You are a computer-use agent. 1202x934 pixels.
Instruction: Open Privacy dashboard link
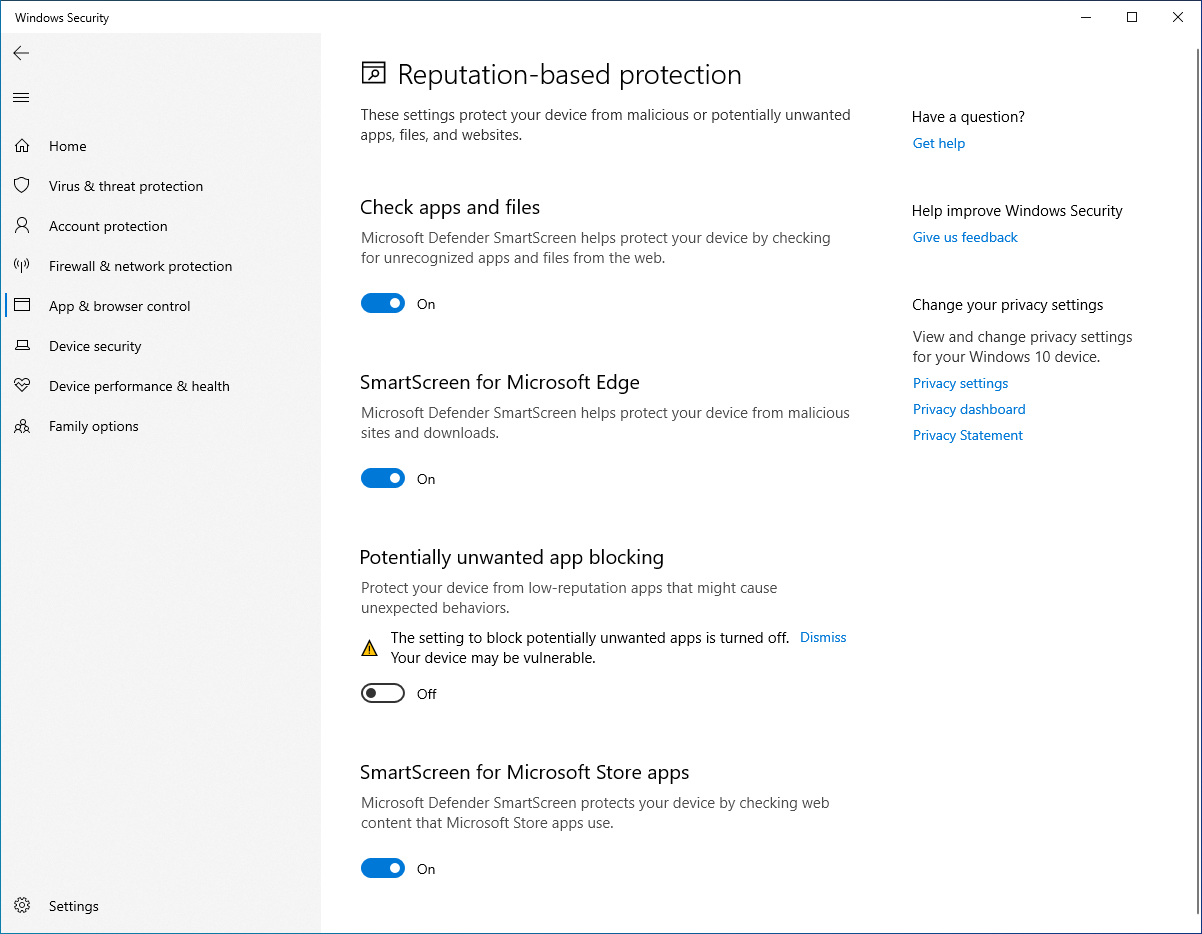(969, 409)
